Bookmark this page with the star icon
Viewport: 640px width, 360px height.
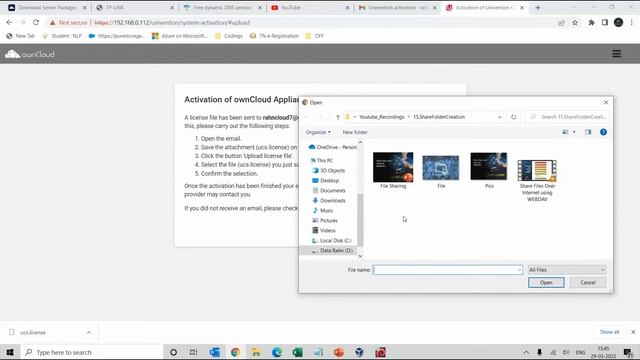(575, 22)
